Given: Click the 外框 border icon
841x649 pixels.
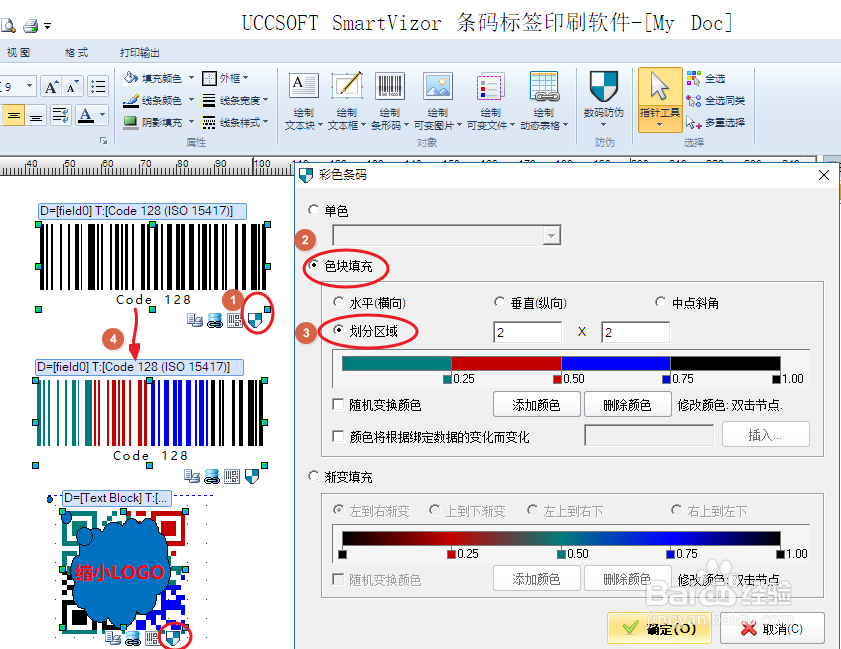Looking at the screenshot, I should point(209,78).
